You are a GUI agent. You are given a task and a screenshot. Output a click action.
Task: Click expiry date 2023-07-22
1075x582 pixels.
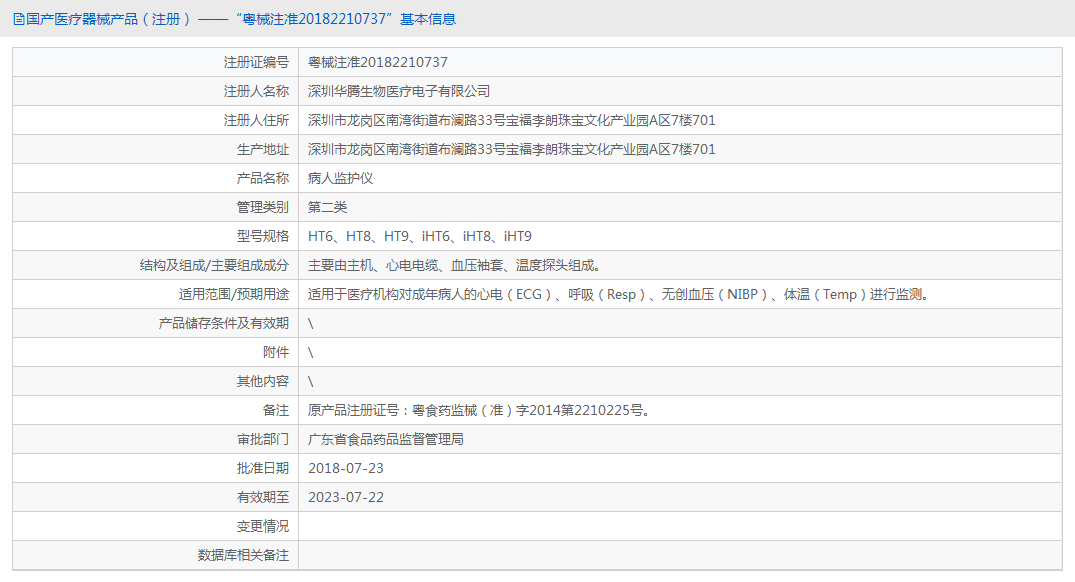click(x=346, y=498)
